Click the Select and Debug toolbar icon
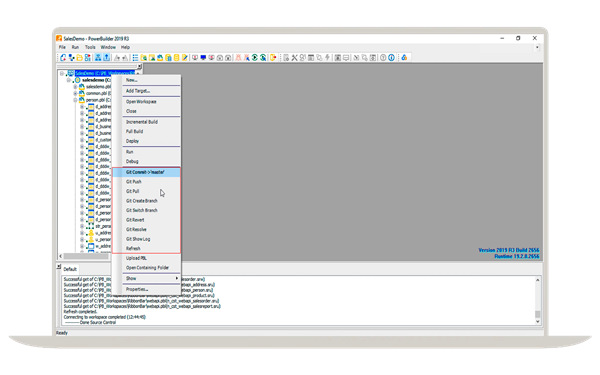 point(246,57)
